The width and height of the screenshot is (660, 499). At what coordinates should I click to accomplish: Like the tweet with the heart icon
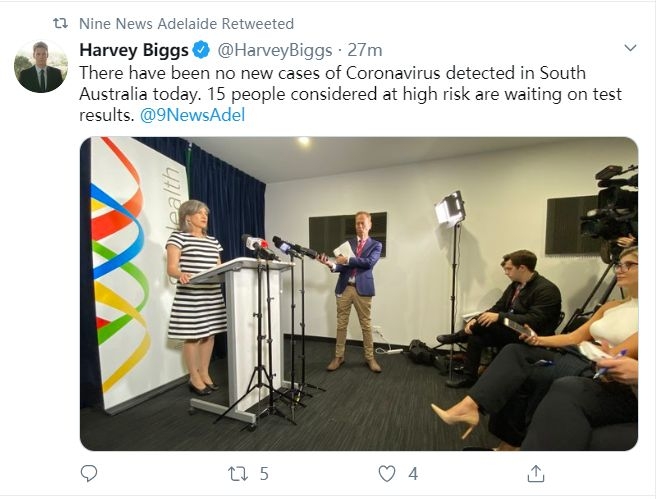click(x=385, y=474)
